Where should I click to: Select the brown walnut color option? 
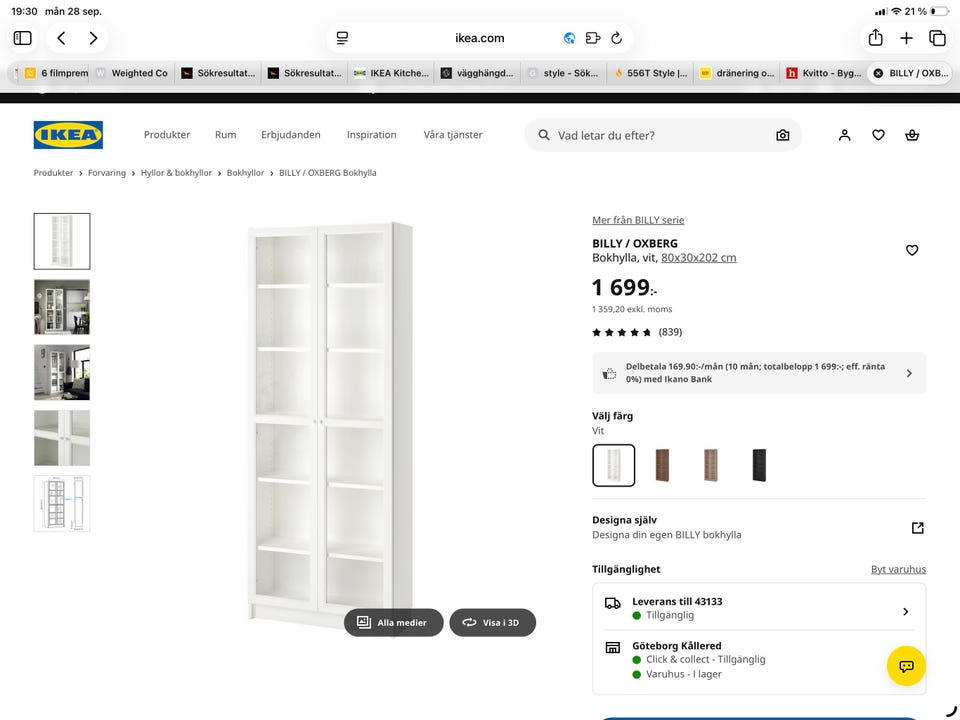tap(662, 465)
